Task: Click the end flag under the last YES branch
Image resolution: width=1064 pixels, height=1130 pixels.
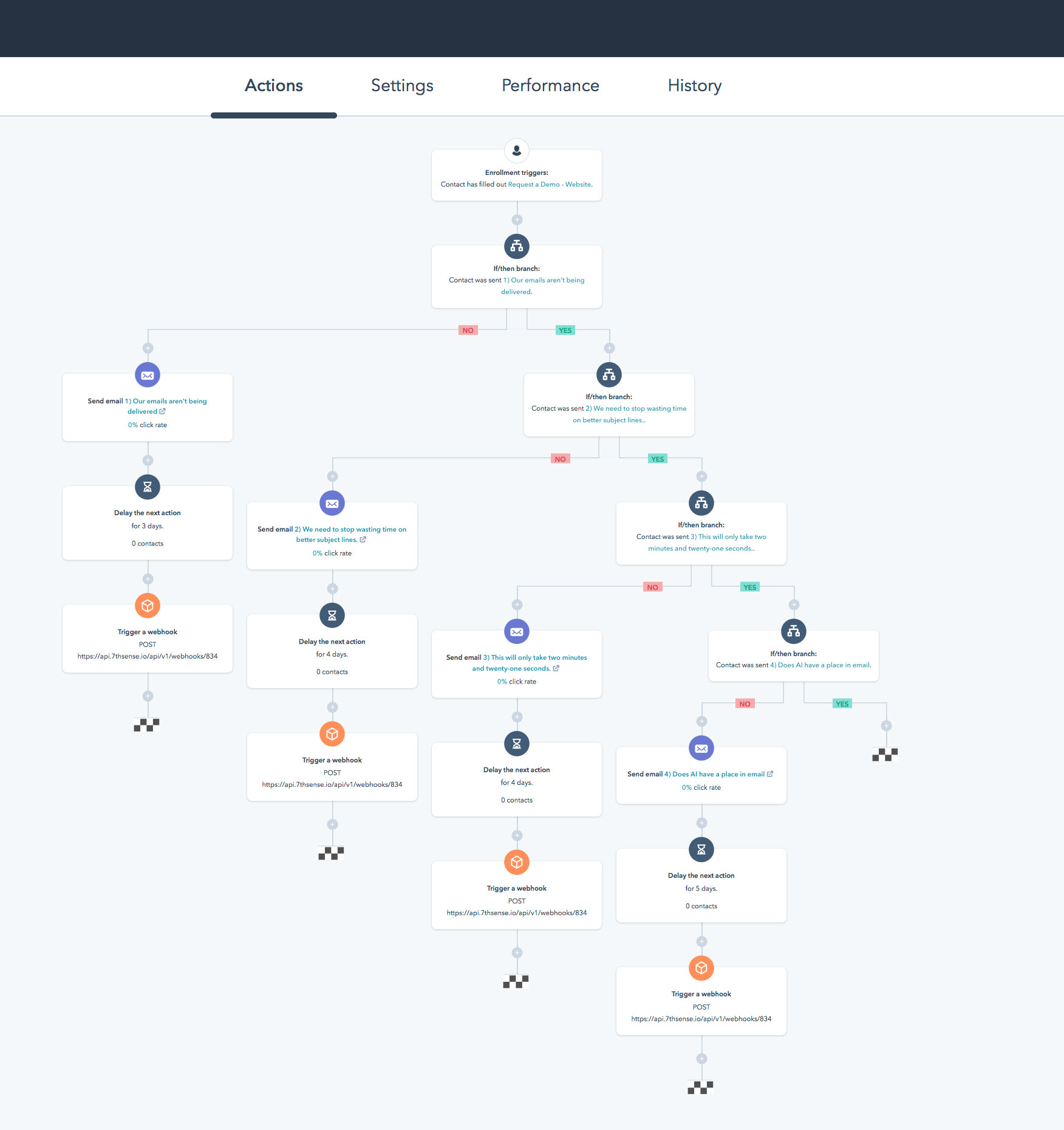Action: [885, 755]
